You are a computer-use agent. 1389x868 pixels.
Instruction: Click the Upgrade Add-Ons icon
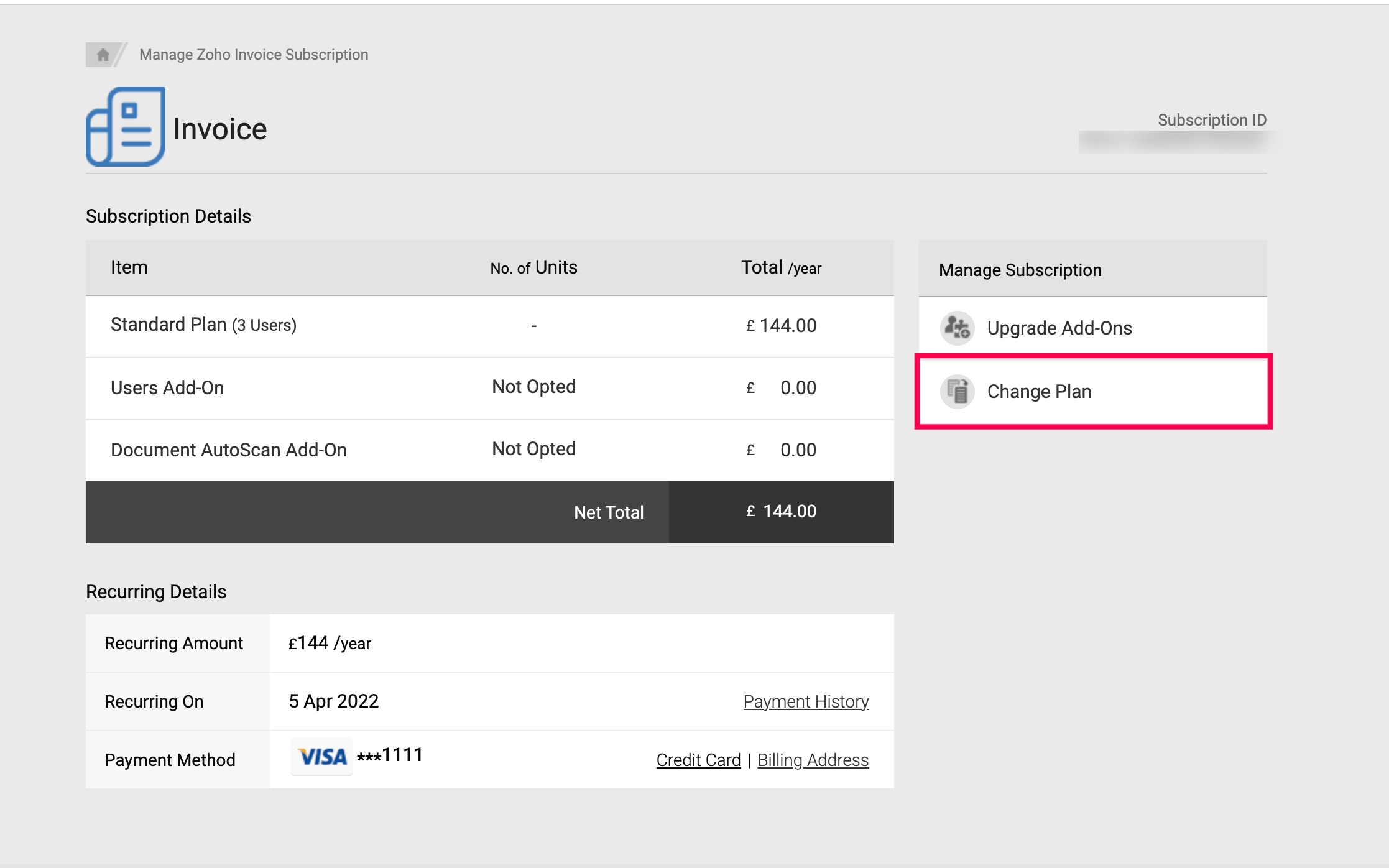click(x=958, y=328)
